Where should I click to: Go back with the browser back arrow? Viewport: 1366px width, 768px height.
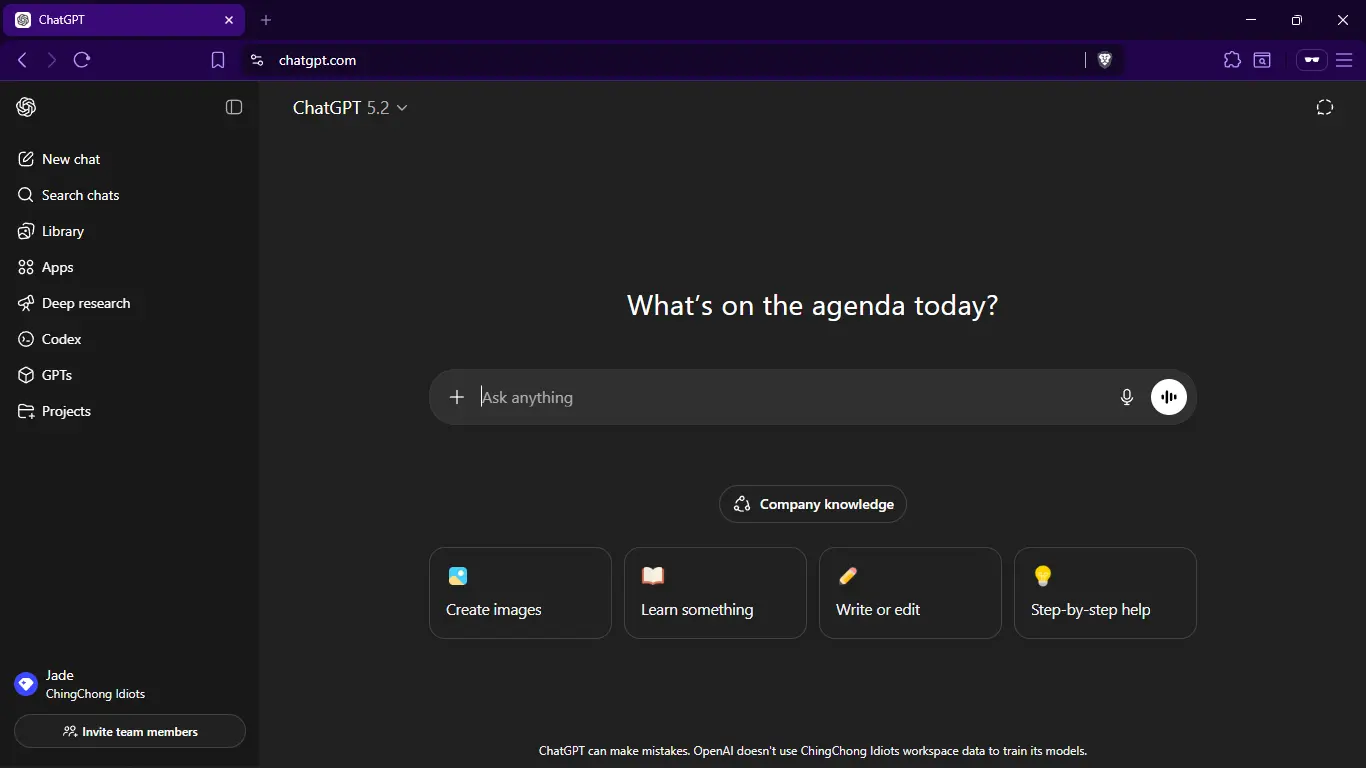[x=22, y=60]
